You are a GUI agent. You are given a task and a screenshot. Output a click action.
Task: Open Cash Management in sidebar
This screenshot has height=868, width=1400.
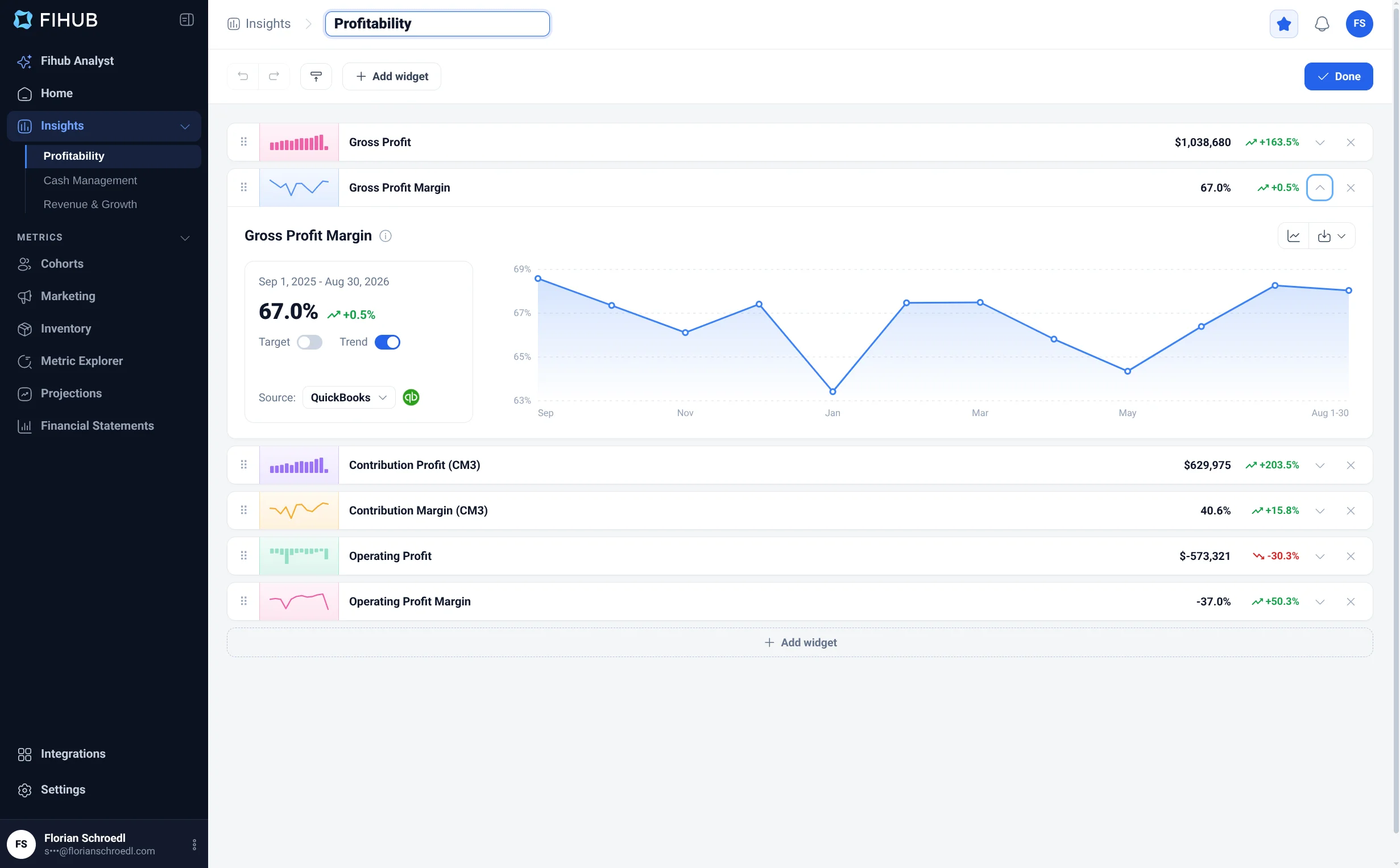coord(90,180)
